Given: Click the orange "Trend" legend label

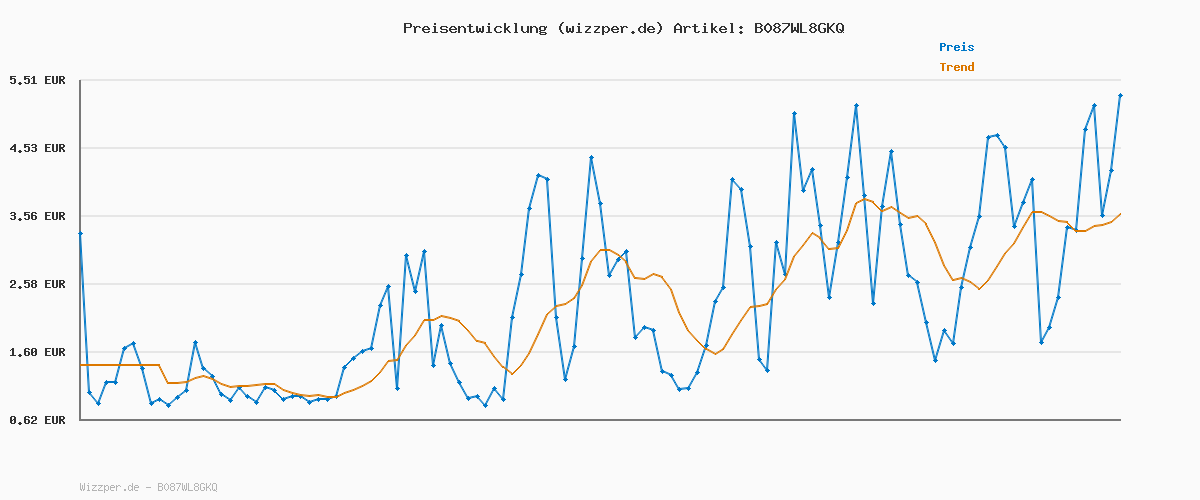Looking at the screenshot, I should [x=956, y=67].
